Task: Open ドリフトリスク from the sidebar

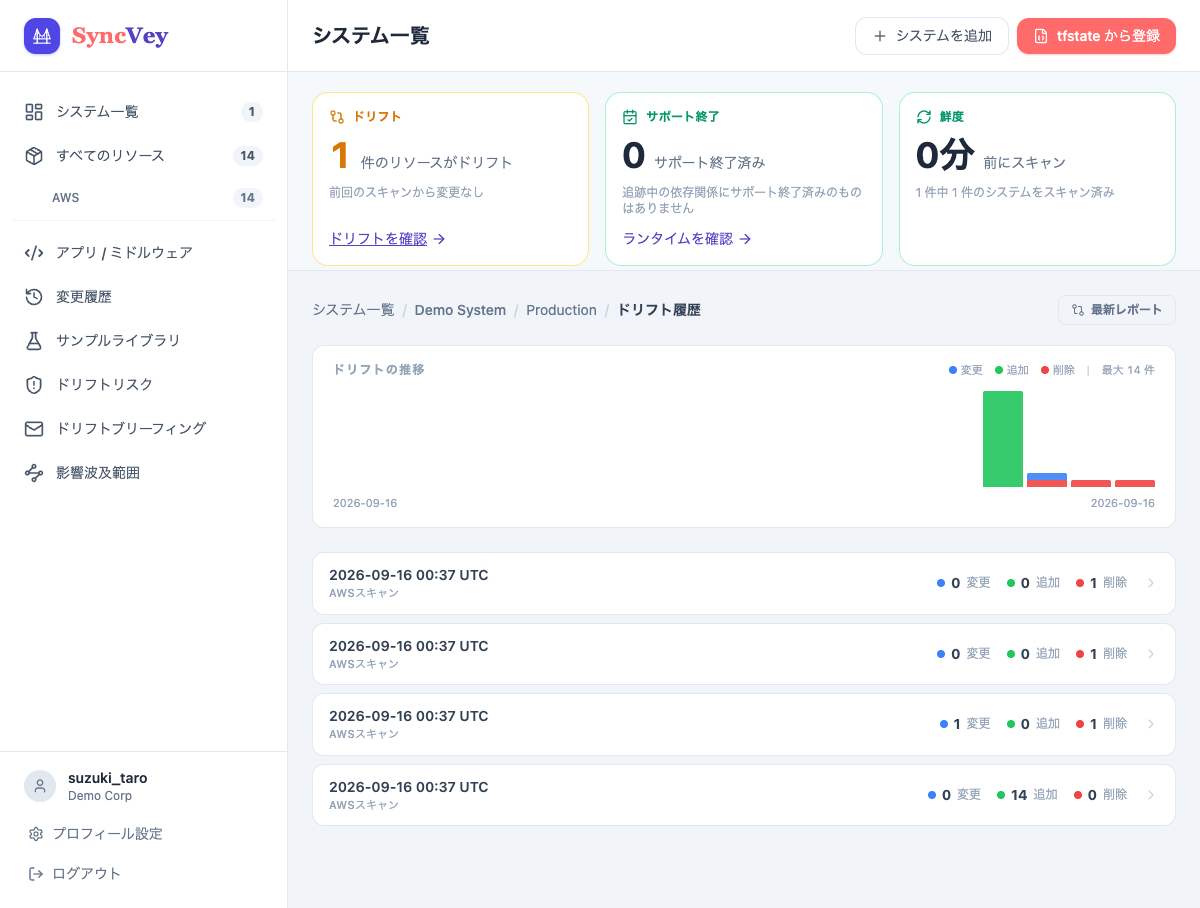Action: (x=144, y=385)
